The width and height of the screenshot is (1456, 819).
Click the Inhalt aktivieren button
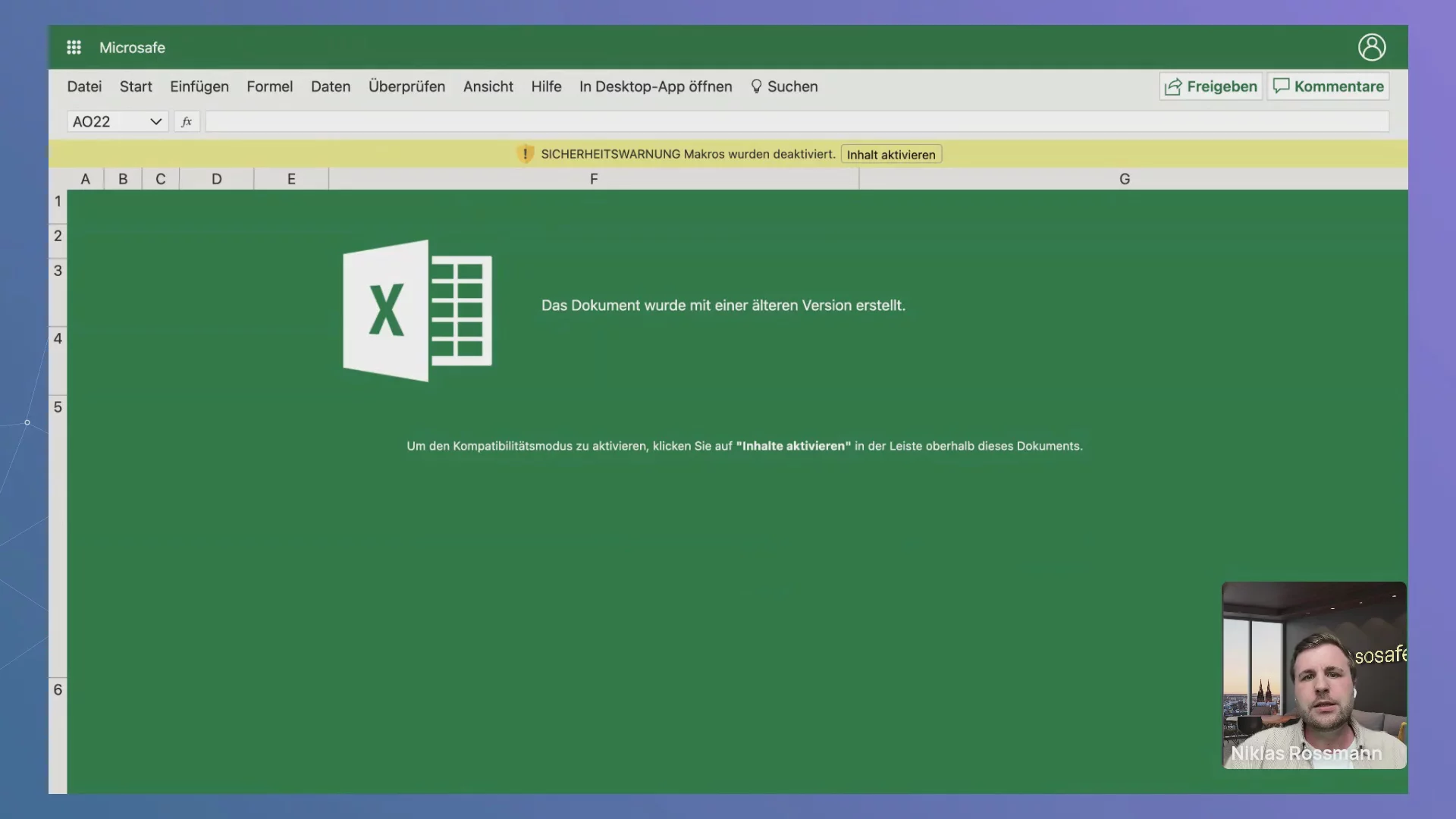point(891,155)
